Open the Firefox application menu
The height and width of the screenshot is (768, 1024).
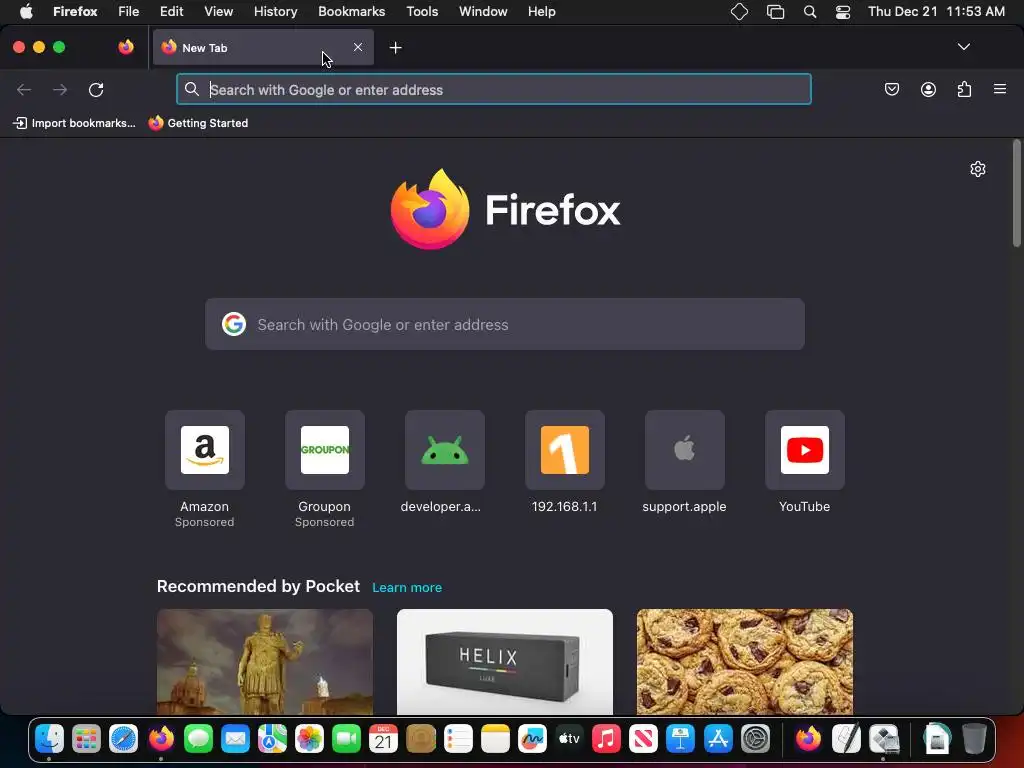pos(75,11)
